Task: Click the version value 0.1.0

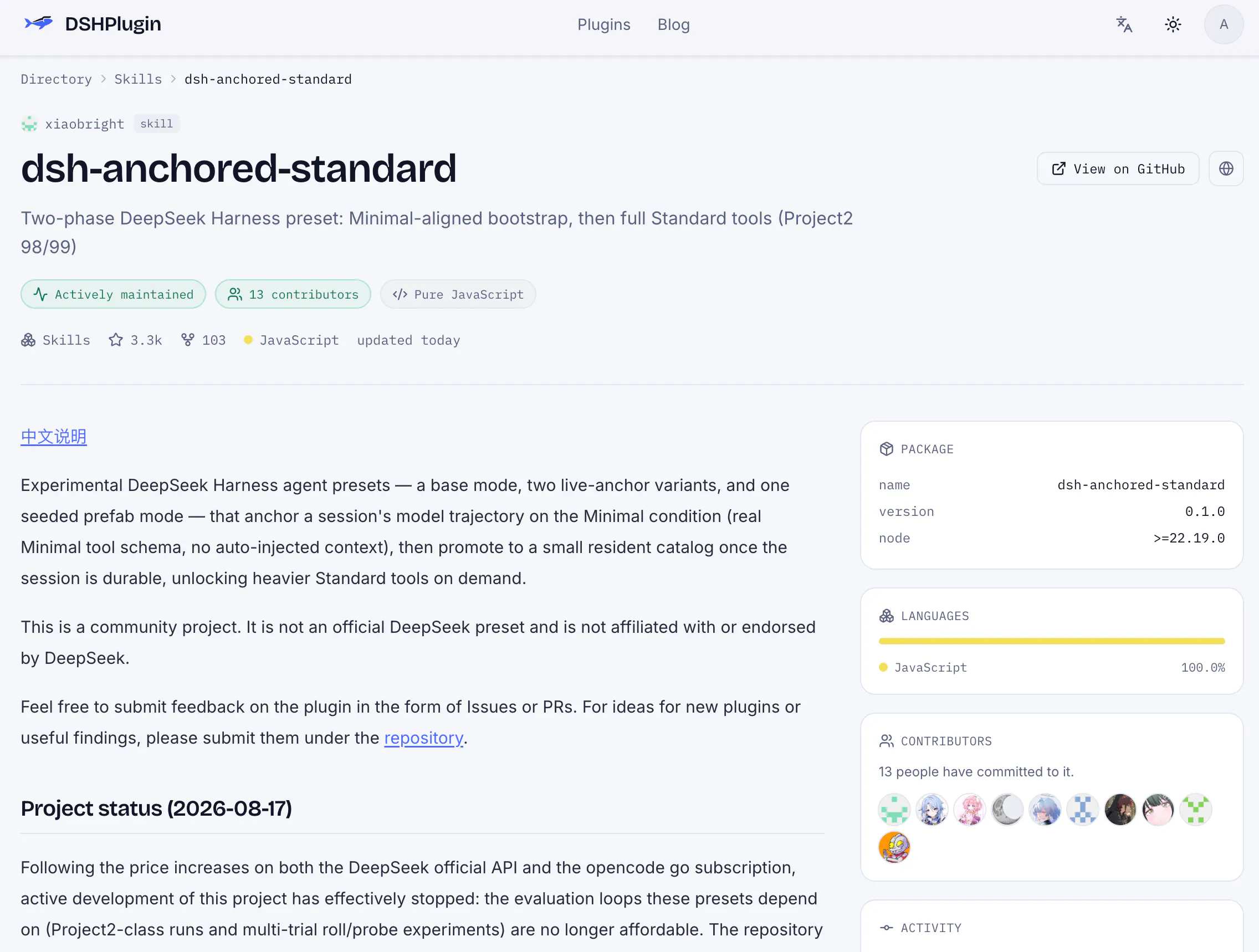Action: 1205,511
